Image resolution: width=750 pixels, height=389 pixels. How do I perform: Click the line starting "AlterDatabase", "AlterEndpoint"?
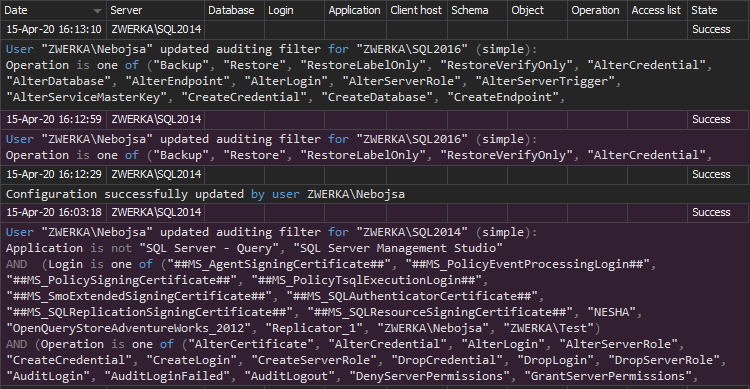tap(313, 81)
